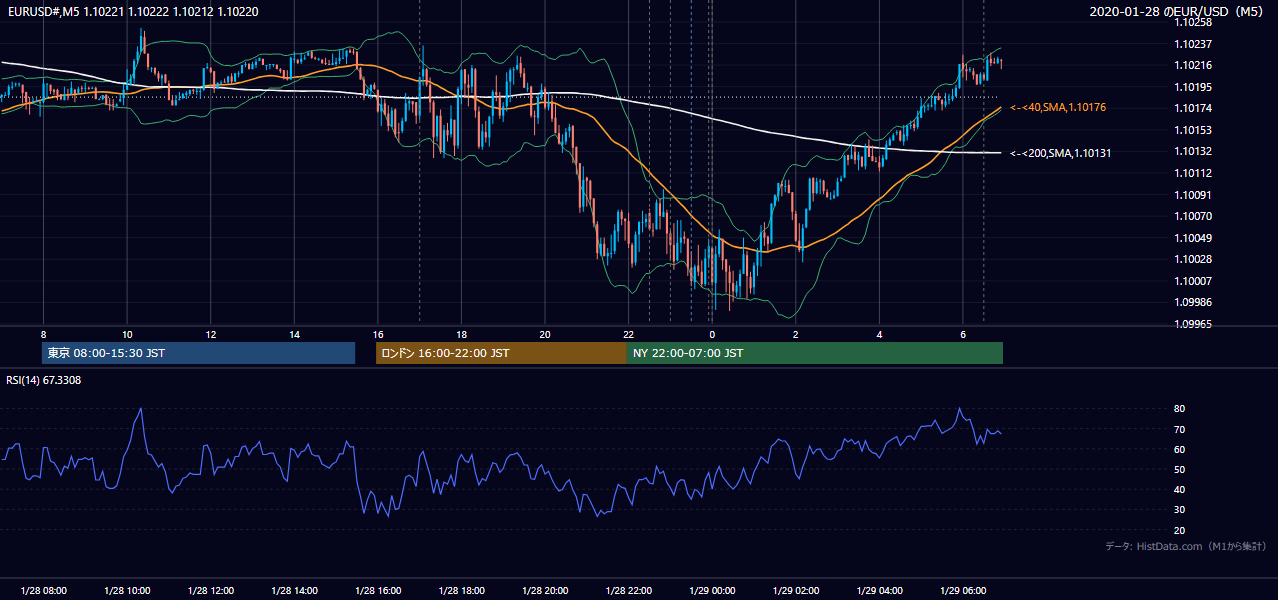This screenshot has width=1278, height=600.
Task: Click price level 1.10049 on axis
Action: click(1192, 238)
